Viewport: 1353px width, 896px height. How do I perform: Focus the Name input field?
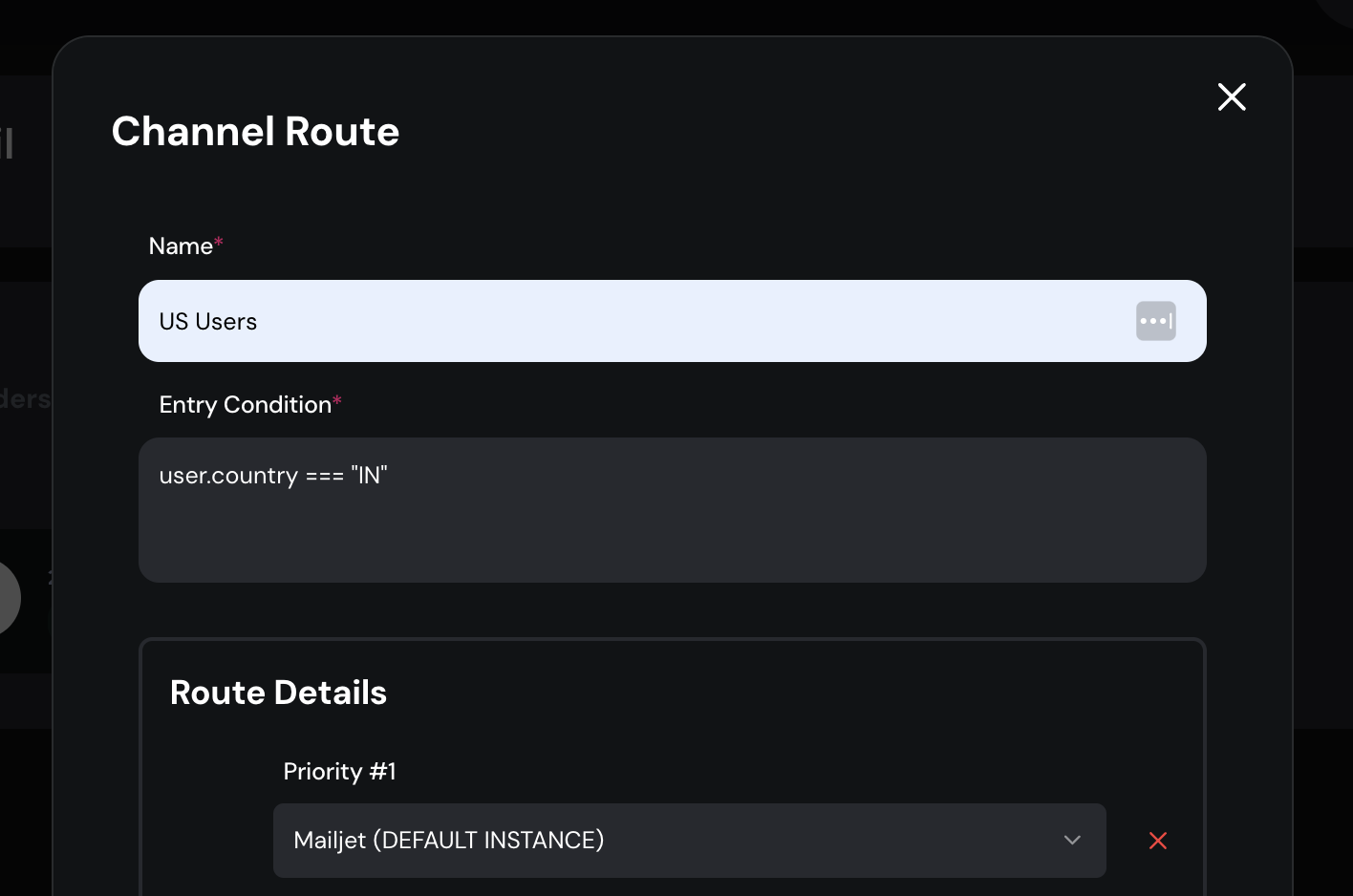(x=673, y=321)
